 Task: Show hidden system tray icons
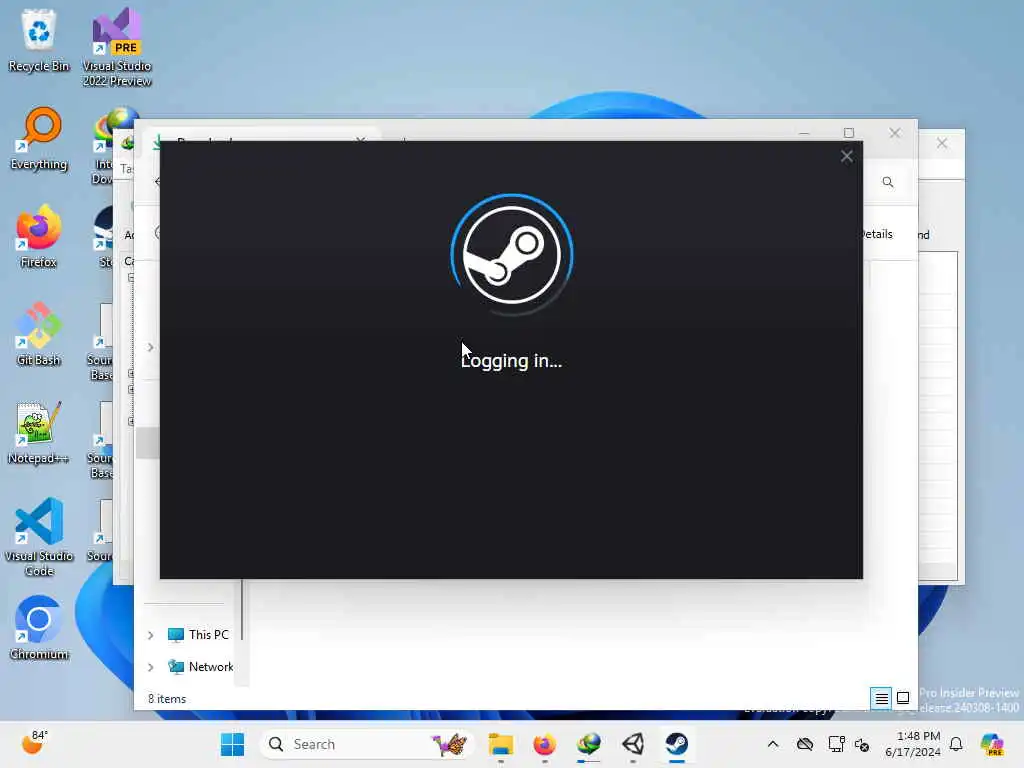pos(773,744)
